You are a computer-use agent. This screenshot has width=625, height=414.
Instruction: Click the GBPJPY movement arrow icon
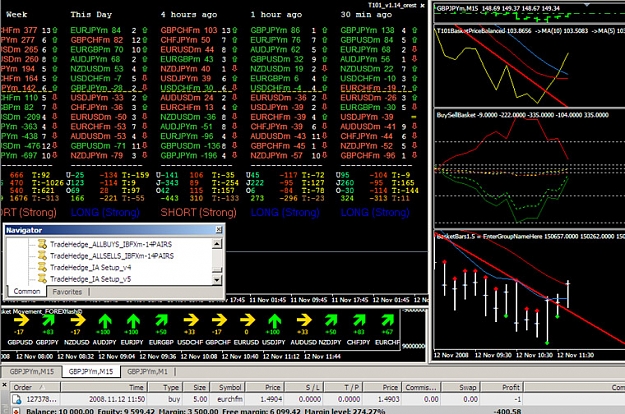[48, 320]
